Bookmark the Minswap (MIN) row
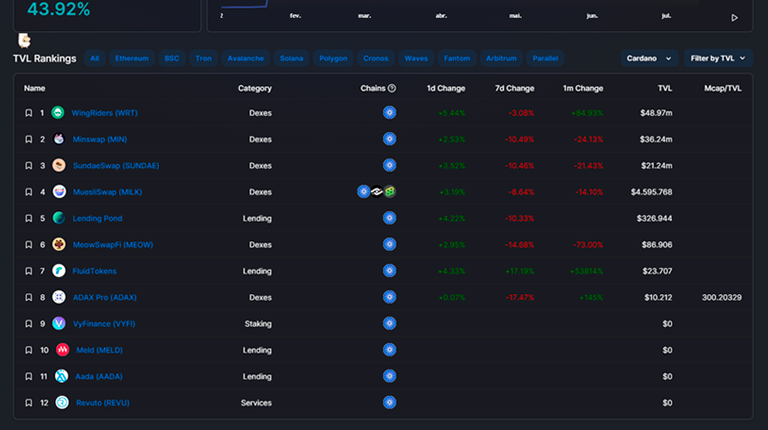The image size is (768, 430). tap(28, 140)
